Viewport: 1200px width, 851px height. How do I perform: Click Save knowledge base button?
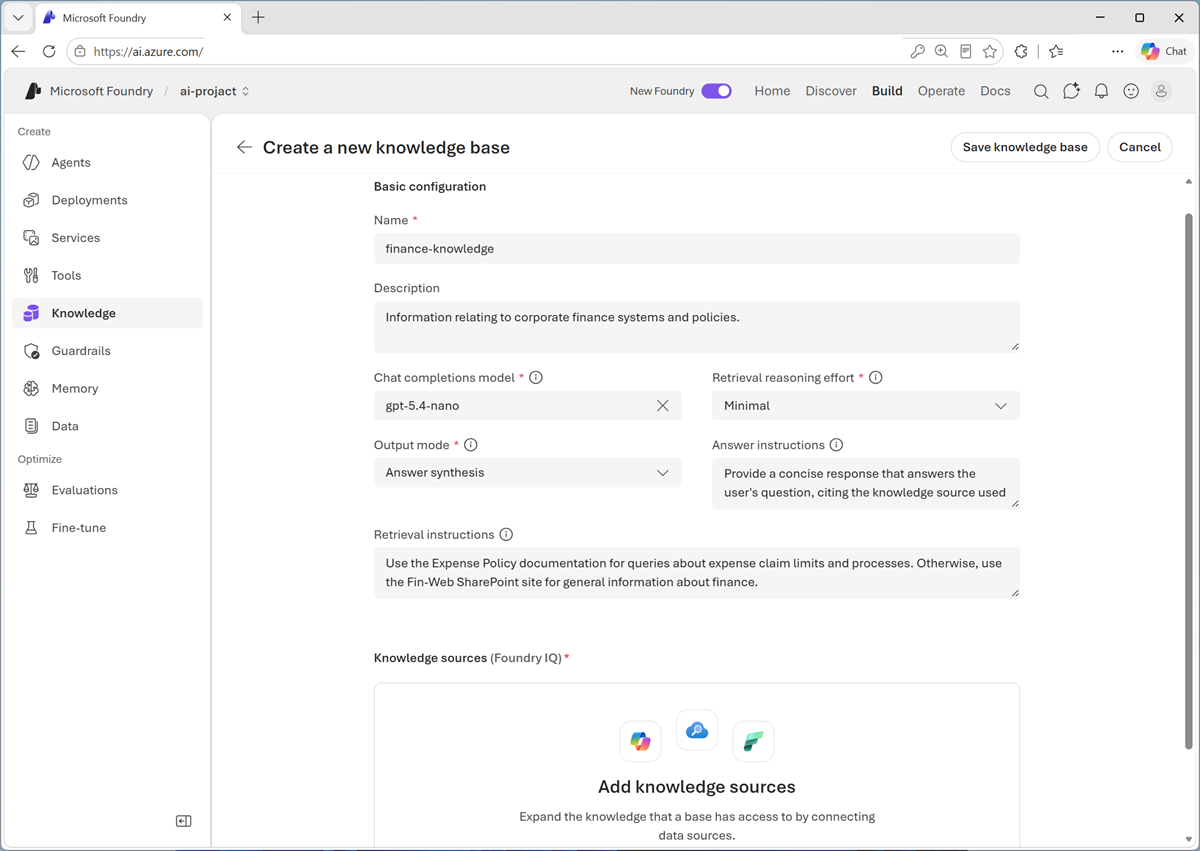[x=1025, y=147]
